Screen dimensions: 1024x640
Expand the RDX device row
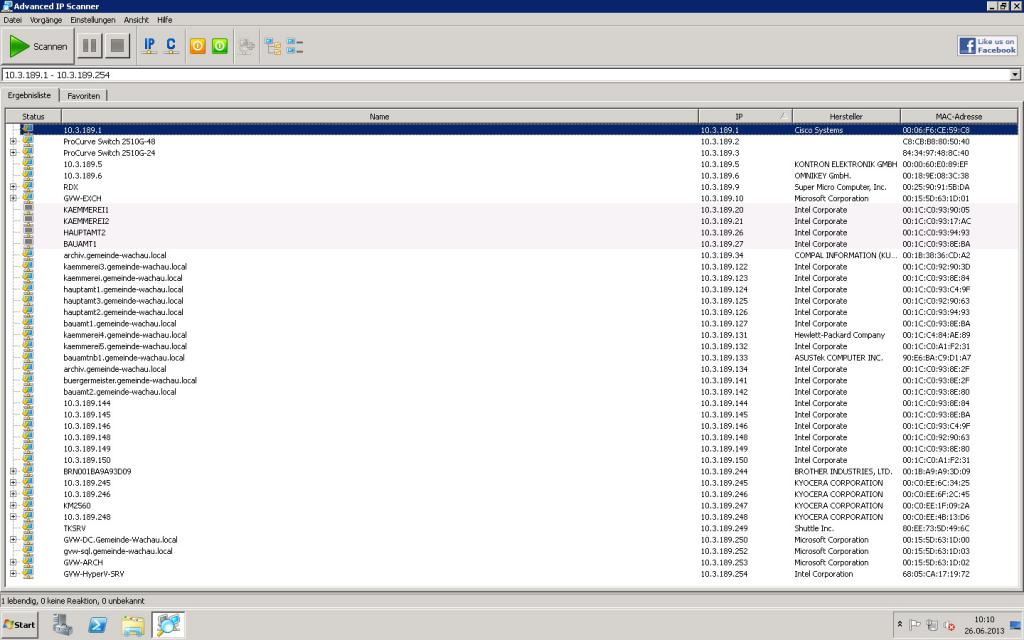coord(13,187)
